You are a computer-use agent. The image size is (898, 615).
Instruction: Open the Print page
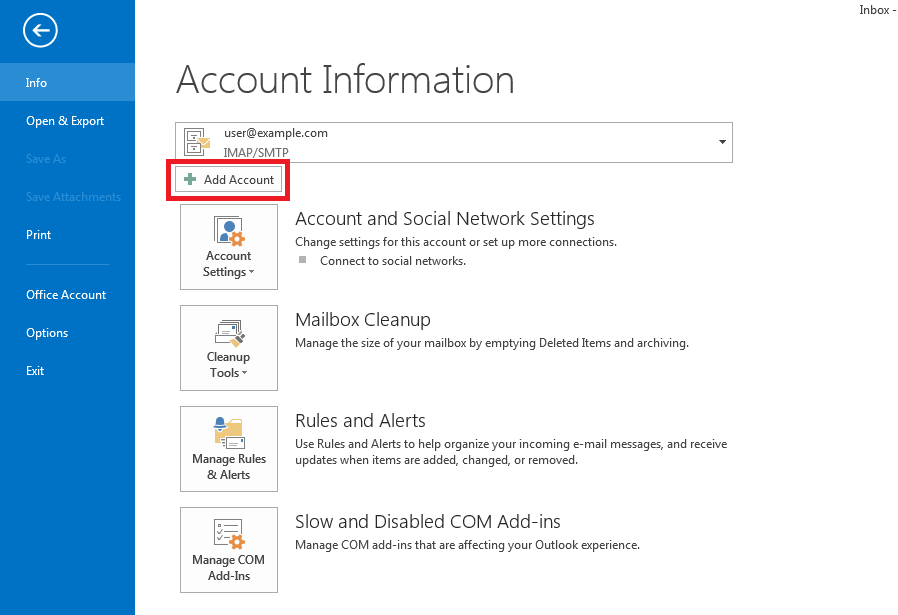tap(39, 235)
